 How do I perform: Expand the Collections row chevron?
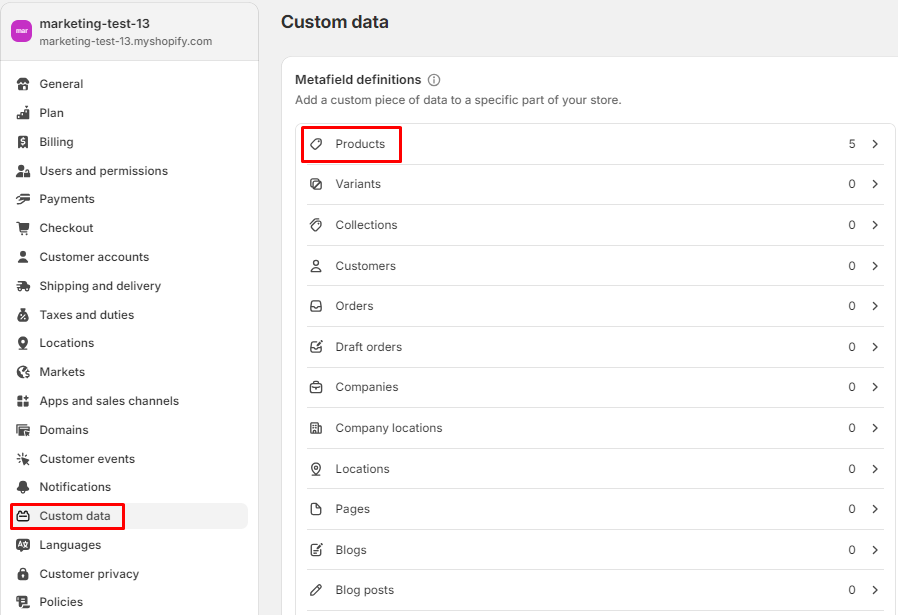(875, 225)
